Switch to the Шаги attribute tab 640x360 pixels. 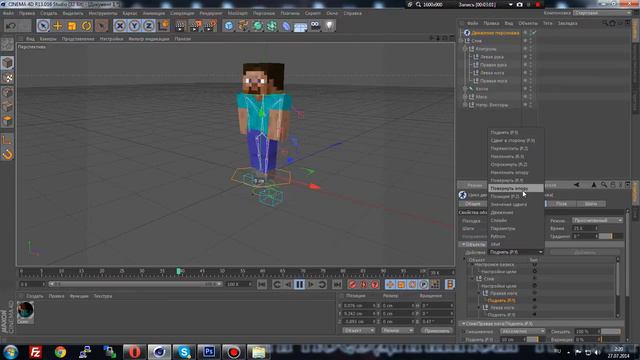[x=591, y=204]
